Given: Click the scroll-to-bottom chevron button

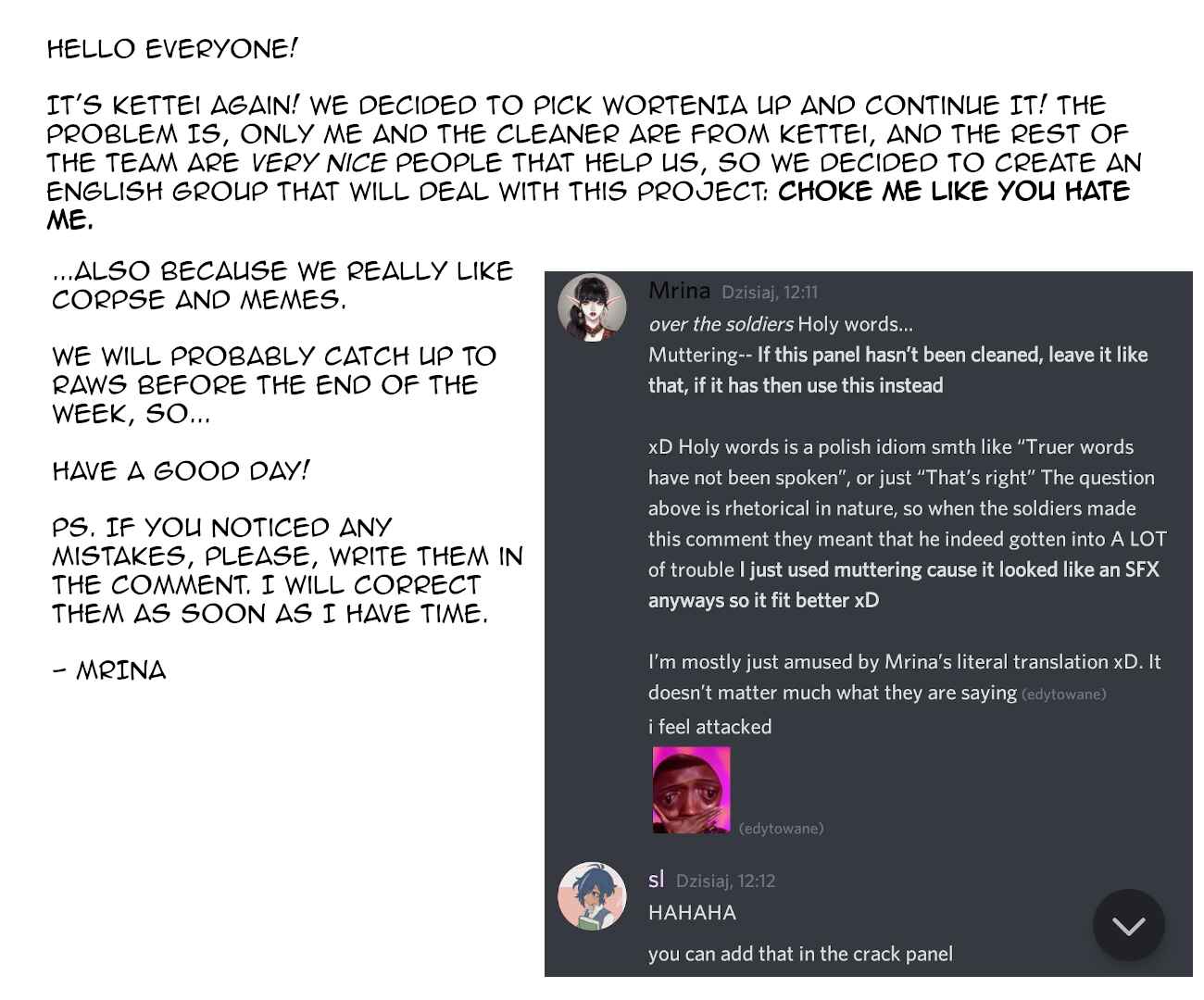Looking at the screenshot, I should click(1128, 925).
